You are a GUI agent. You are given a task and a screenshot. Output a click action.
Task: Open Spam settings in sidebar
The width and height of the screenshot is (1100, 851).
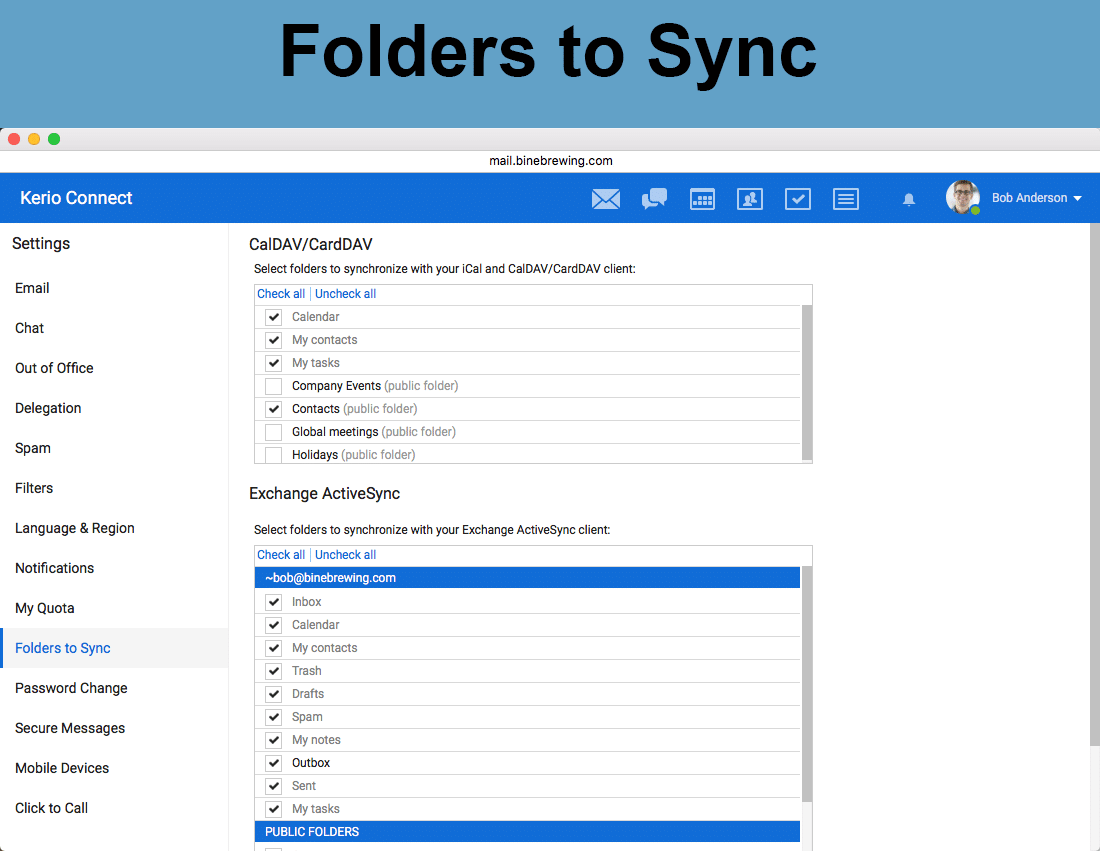pos(33,448)
